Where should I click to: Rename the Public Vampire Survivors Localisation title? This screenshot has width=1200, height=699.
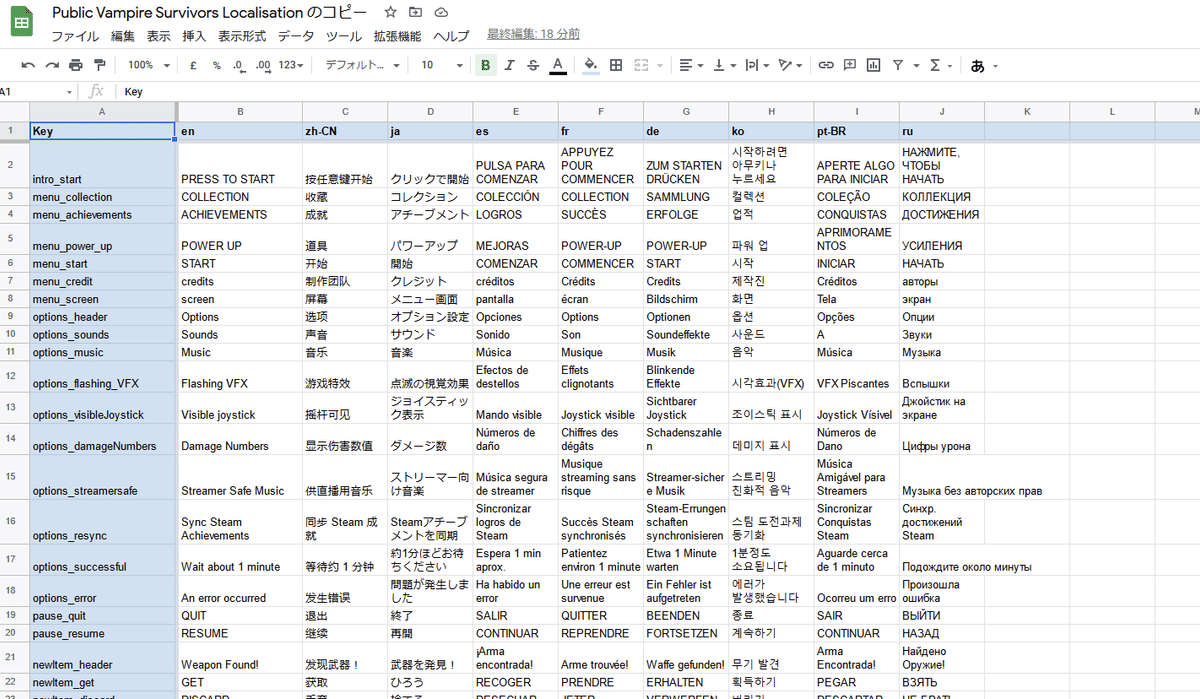[x=209, y=13]
